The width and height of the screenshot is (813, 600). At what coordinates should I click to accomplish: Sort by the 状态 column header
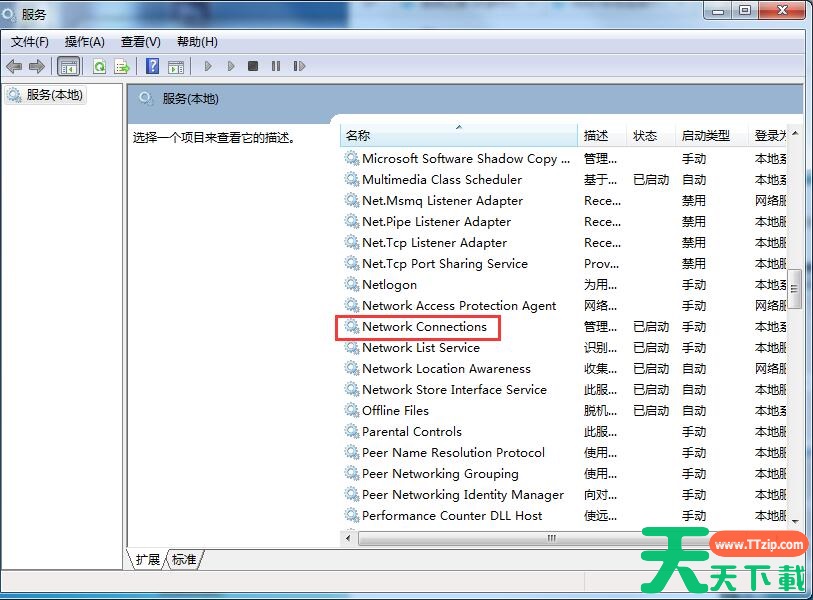[651, 135]
